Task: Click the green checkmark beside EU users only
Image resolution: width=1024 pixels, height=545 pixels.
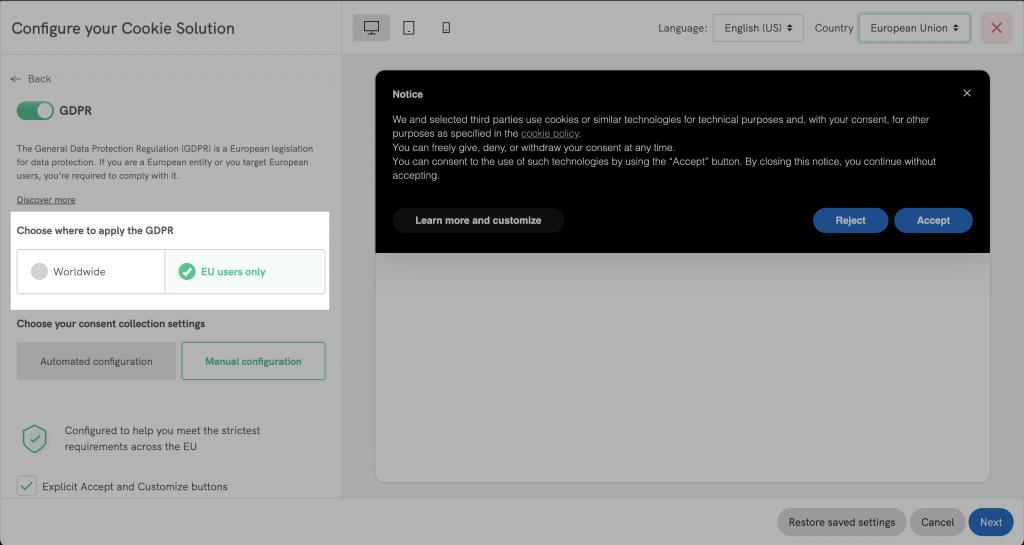Action: 186,271
